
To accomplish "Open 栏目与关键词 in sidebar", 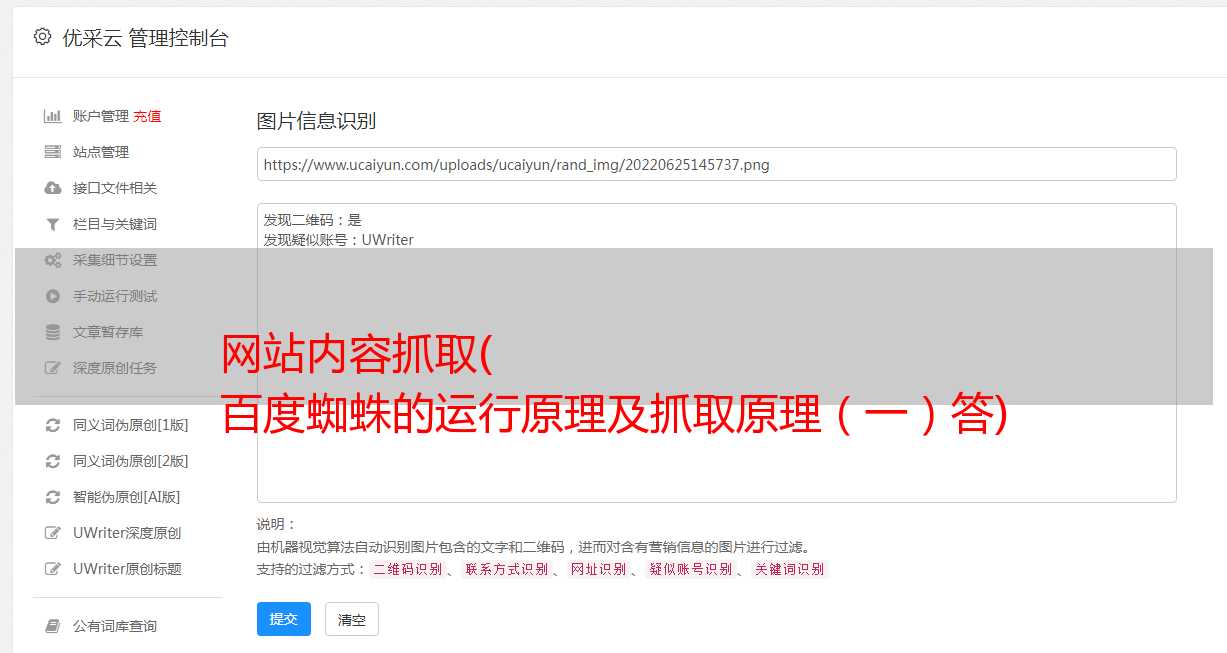I will click(x=115, y=224).
